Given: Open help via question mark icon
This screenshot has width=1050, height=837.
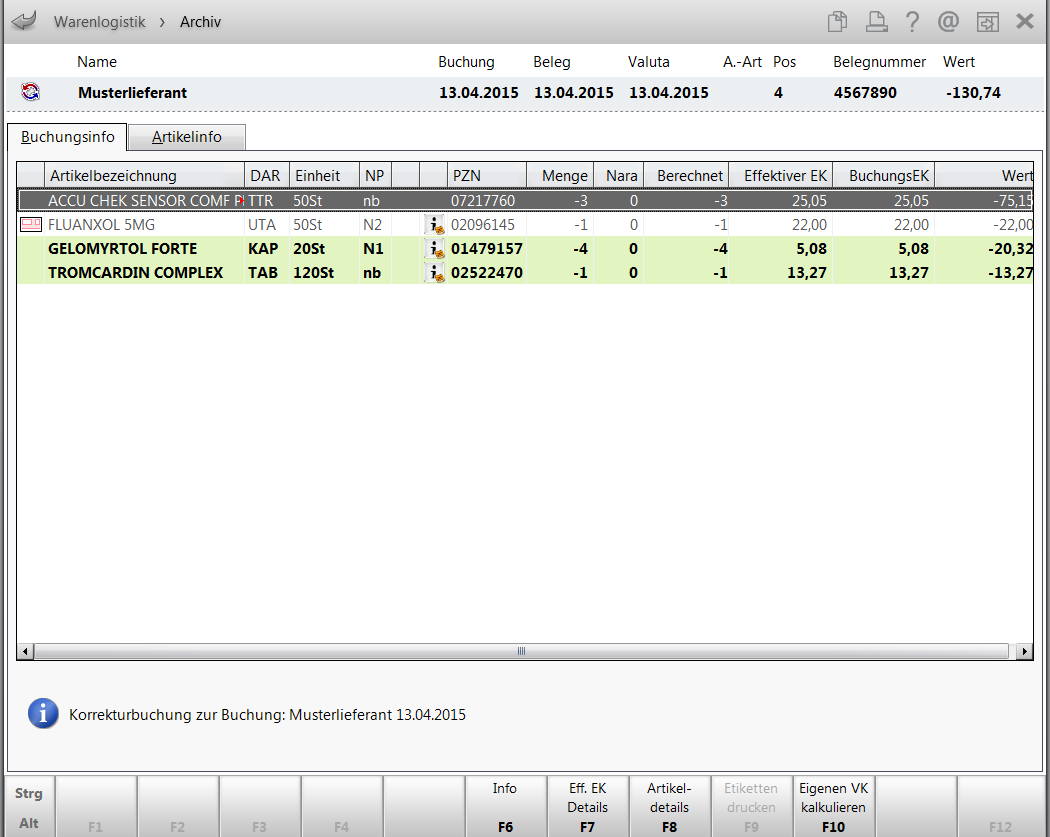Looking at the screenshot, I should 912,21.
